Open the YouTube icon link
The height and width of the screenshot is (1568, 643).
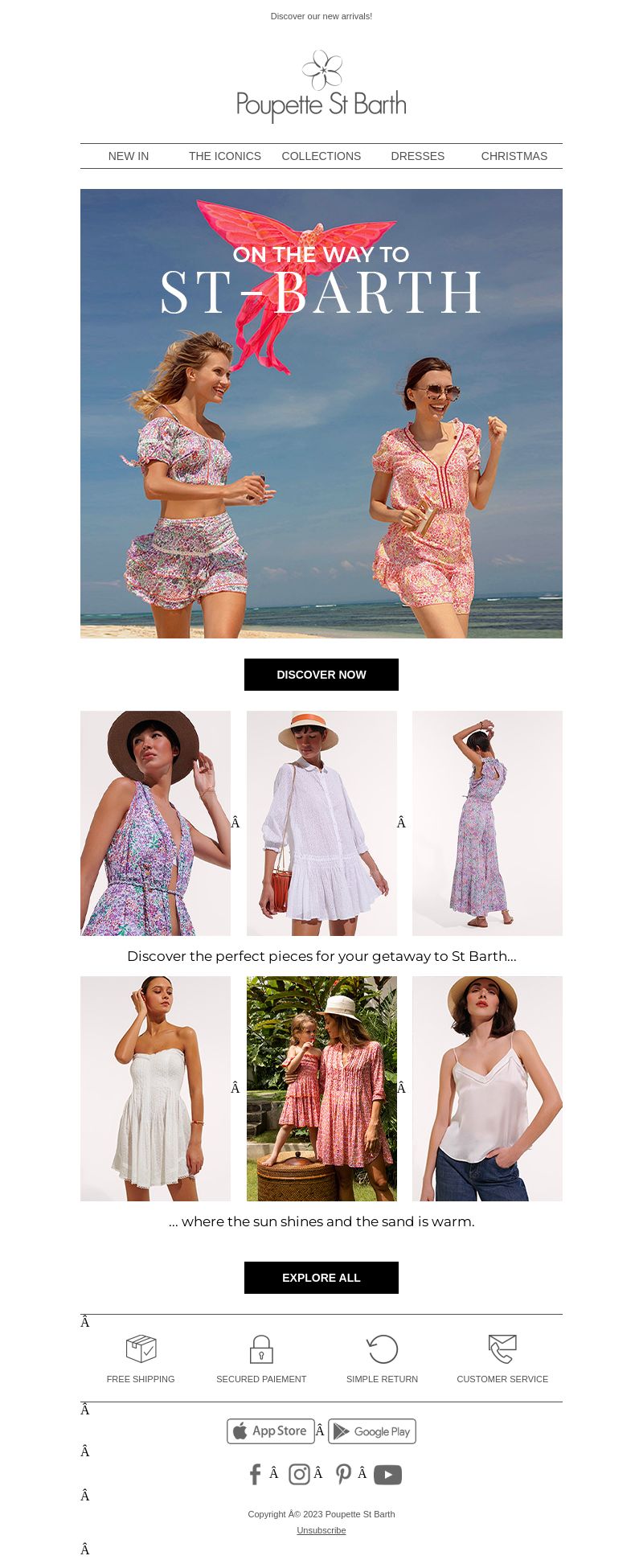[387, 1474]
